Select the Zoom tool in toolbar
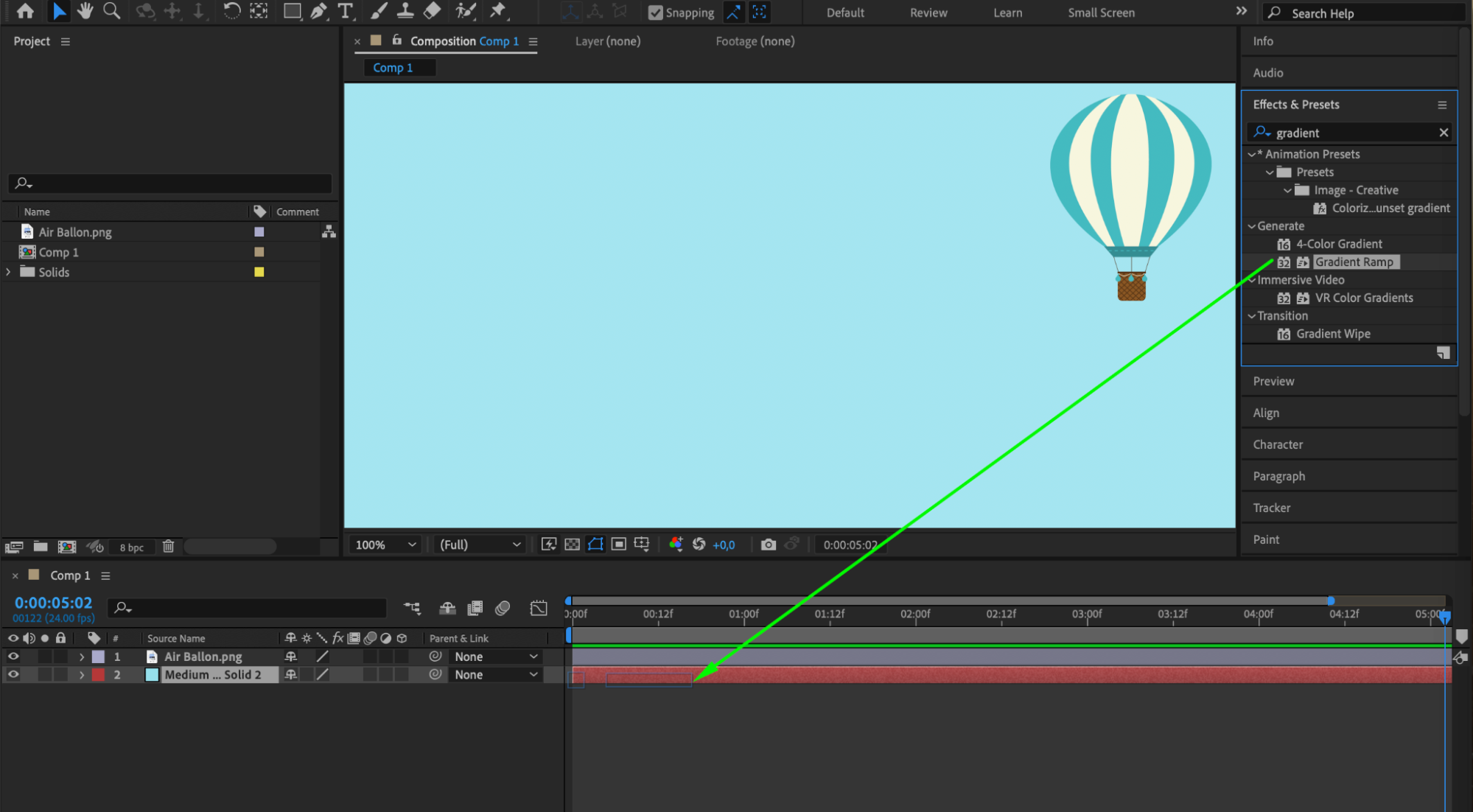The width and height of the screenshot is (1473, 812). (111, 11)
